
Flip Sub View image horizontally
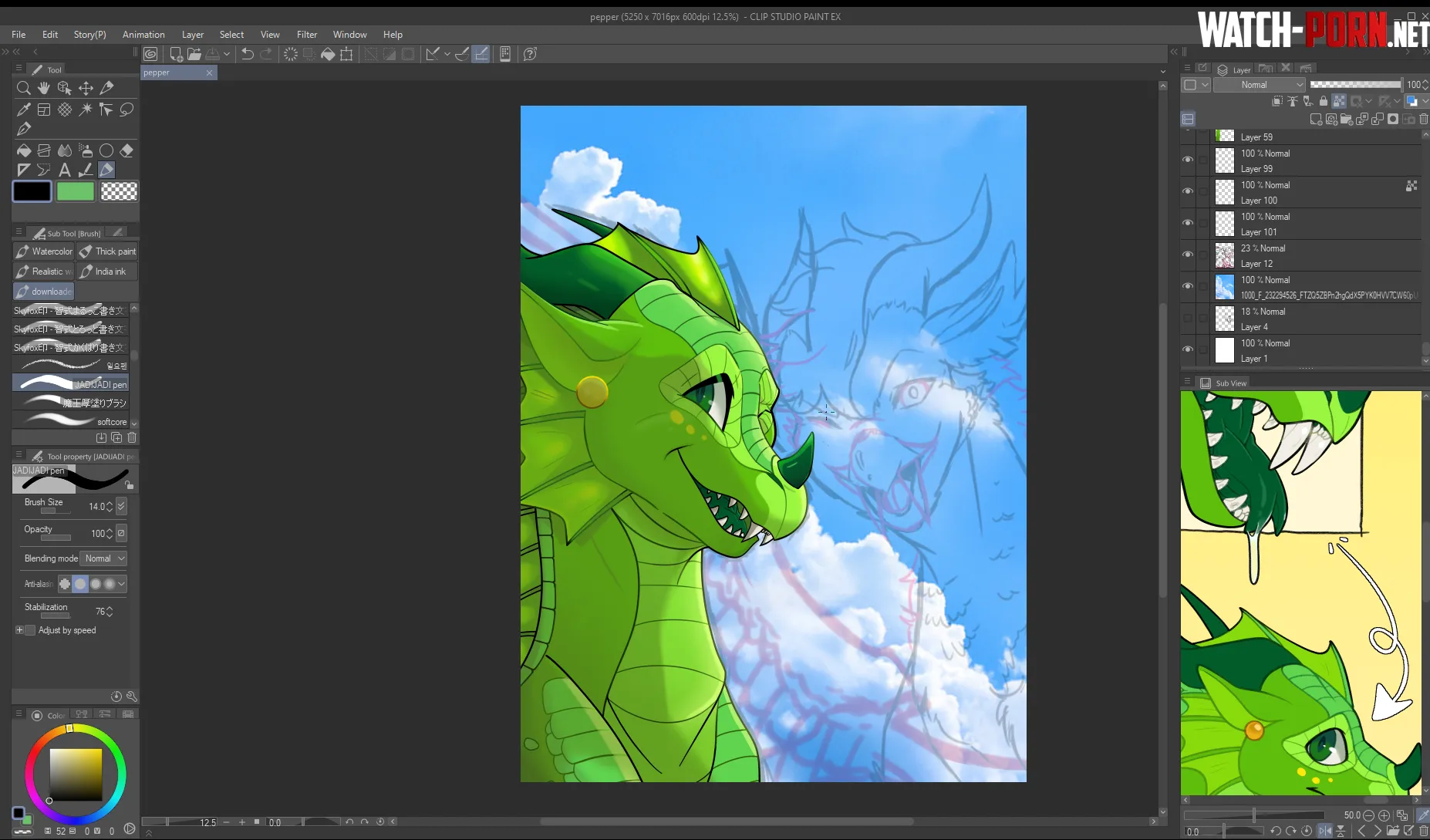[x=1324, y=831]
